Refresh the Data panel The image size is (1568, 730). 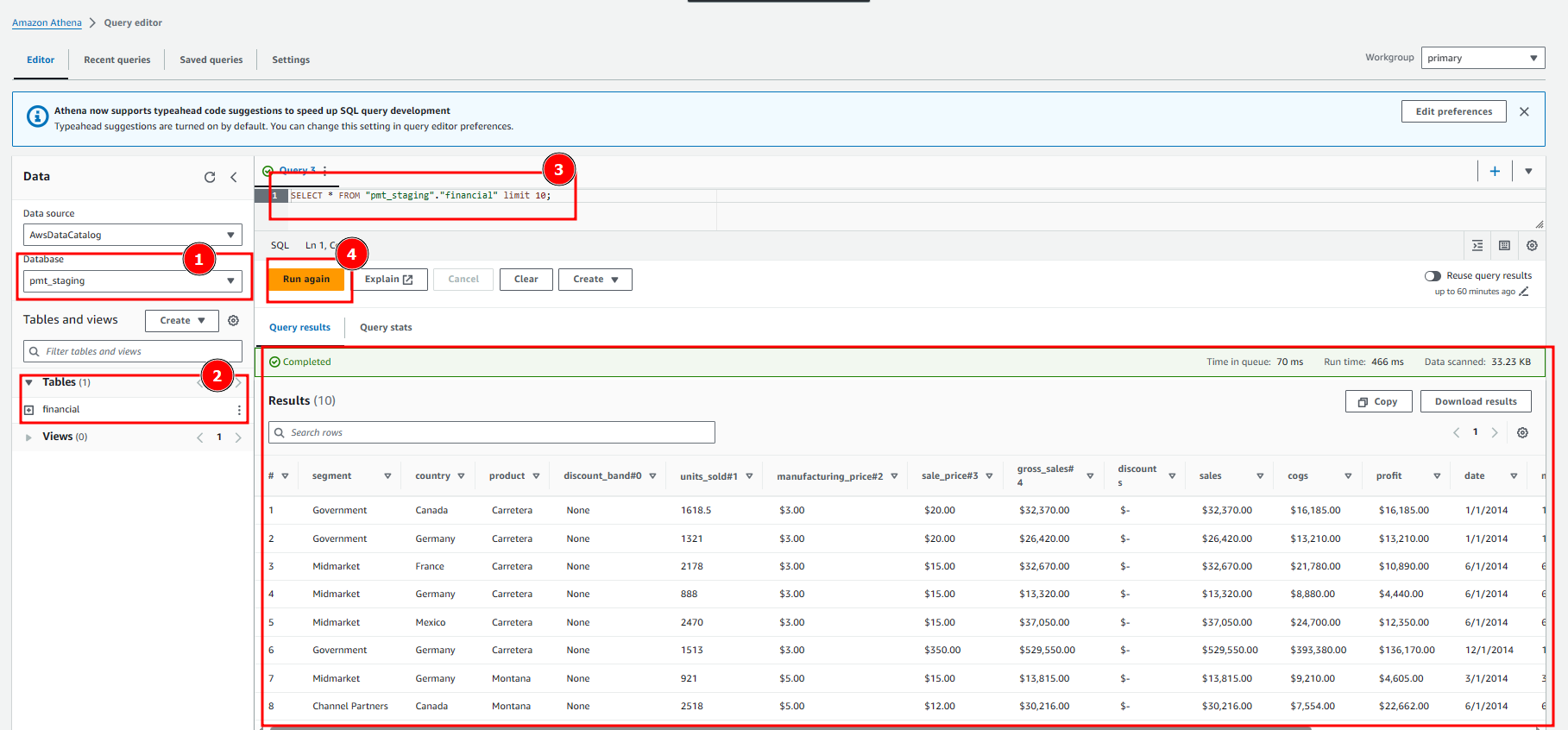pos(210,177)
